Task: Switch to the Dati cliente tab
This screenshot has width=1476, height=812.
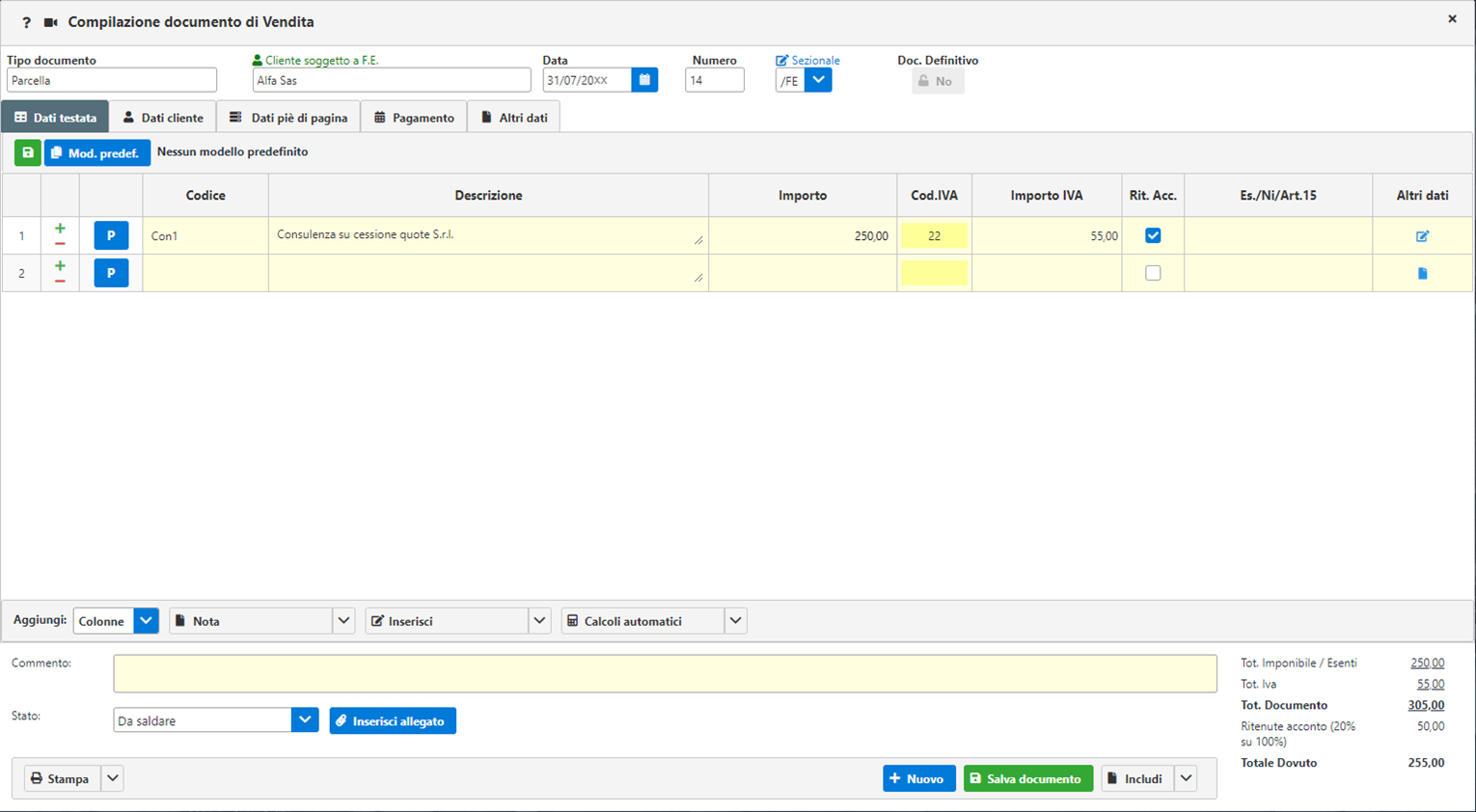Action: coord(163,118)
